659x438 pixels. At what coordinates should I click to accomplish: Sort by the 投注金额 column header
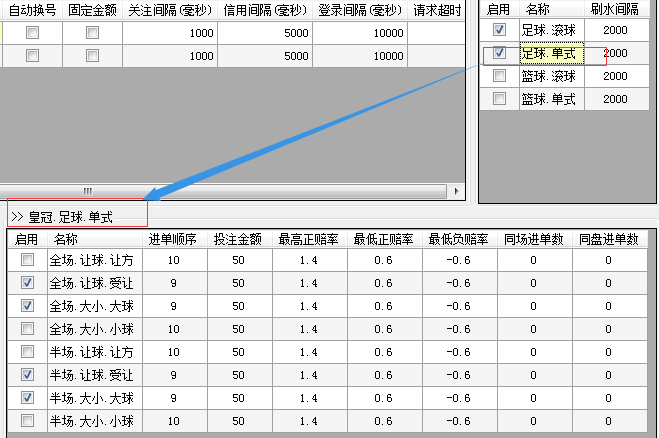(237, 240)
